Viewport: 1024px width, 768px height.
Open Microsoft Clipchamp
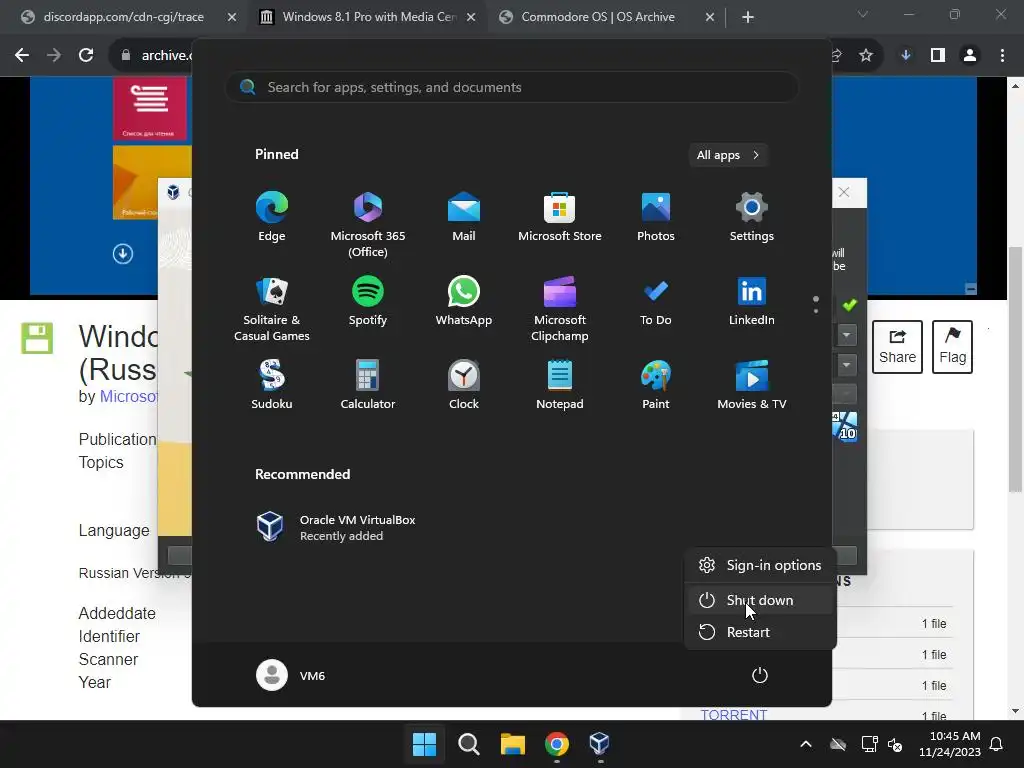(x=560, y=308)
